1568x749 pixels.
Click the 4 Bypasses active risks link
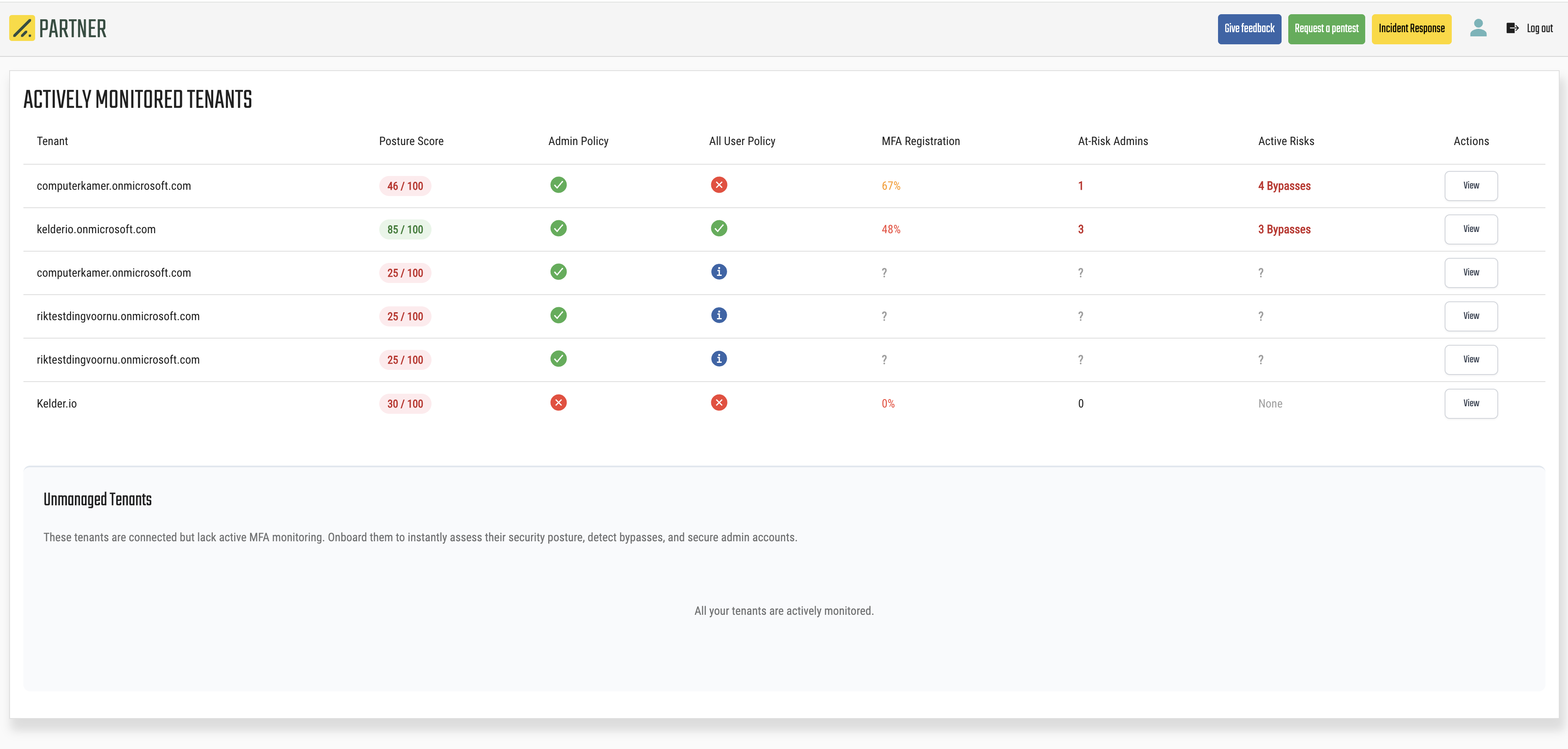pyautogui.click(x=1285, y=186)
